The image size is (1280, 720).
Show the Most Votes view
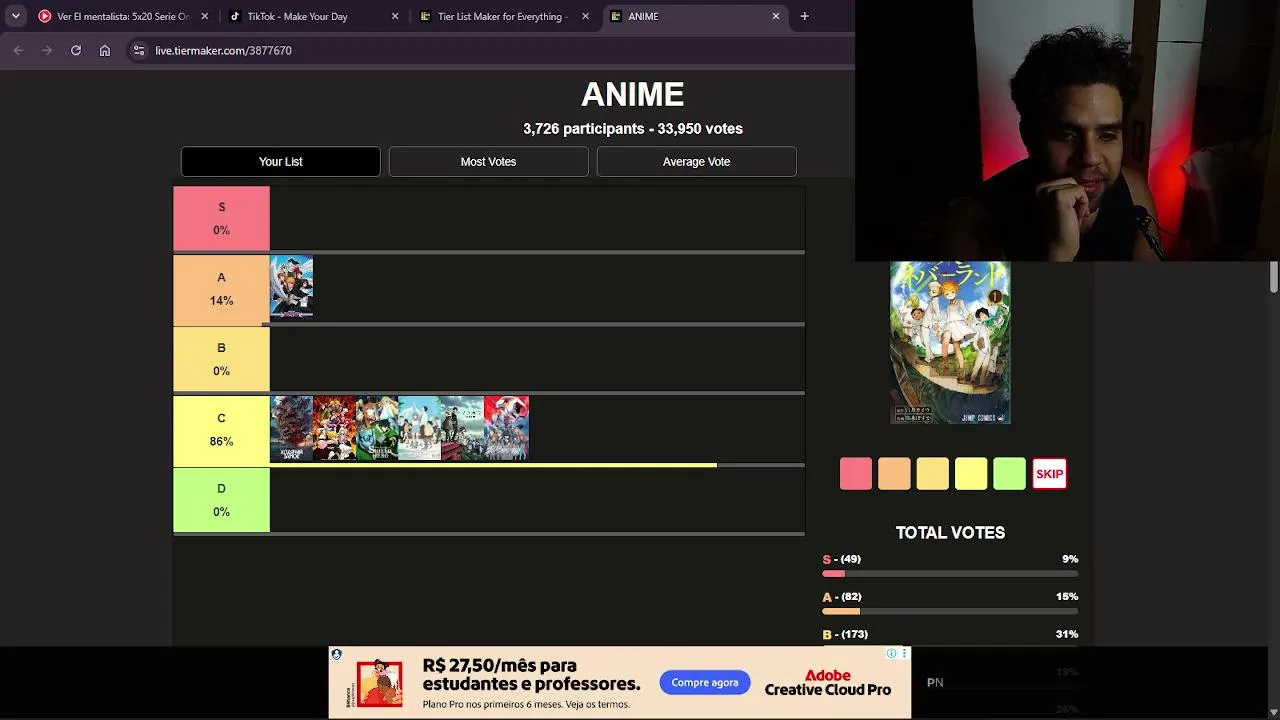click(x=489, y=161)
